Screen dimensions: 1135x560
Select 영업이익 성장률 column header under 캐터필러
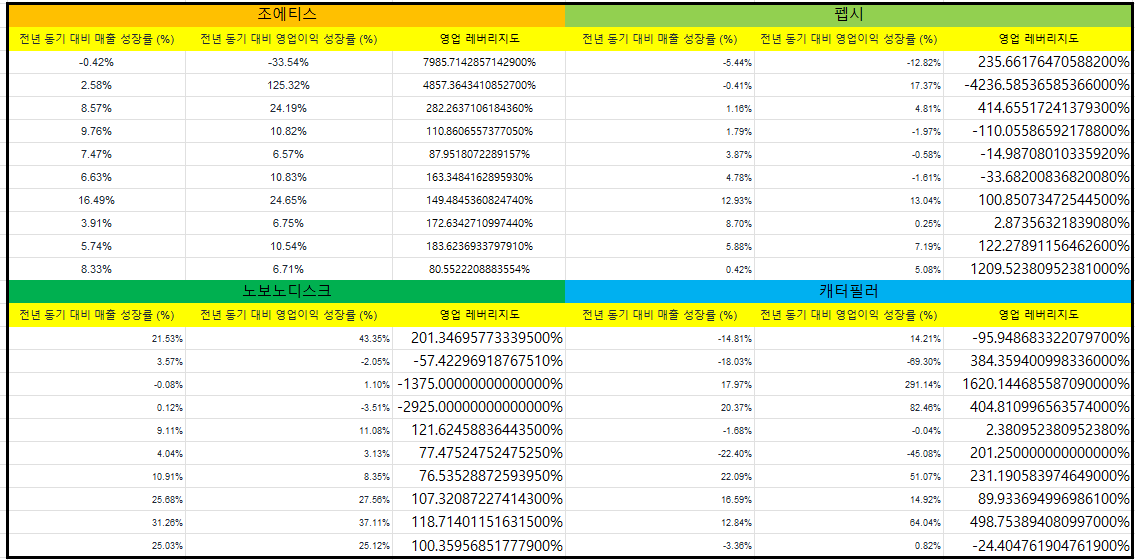tap(848, 315)
